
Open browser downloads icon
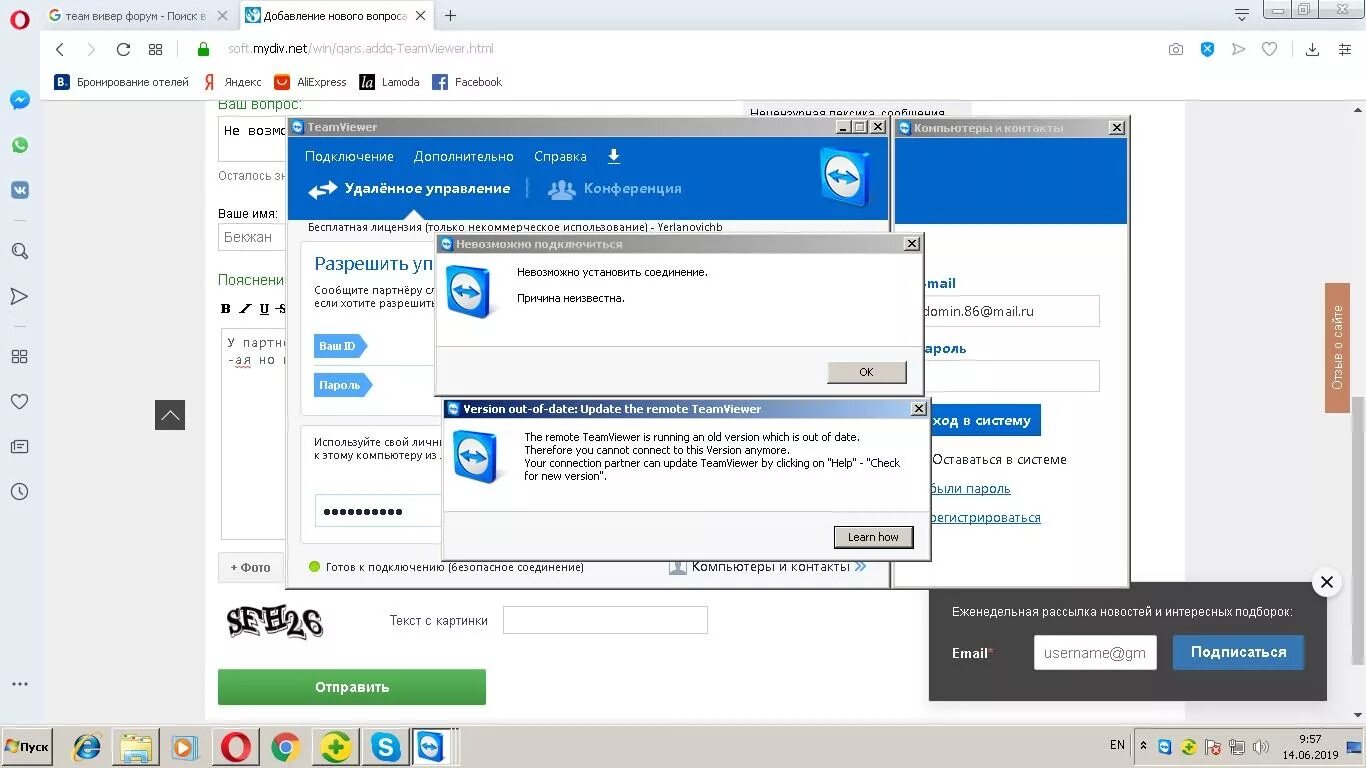point(1313,49)
